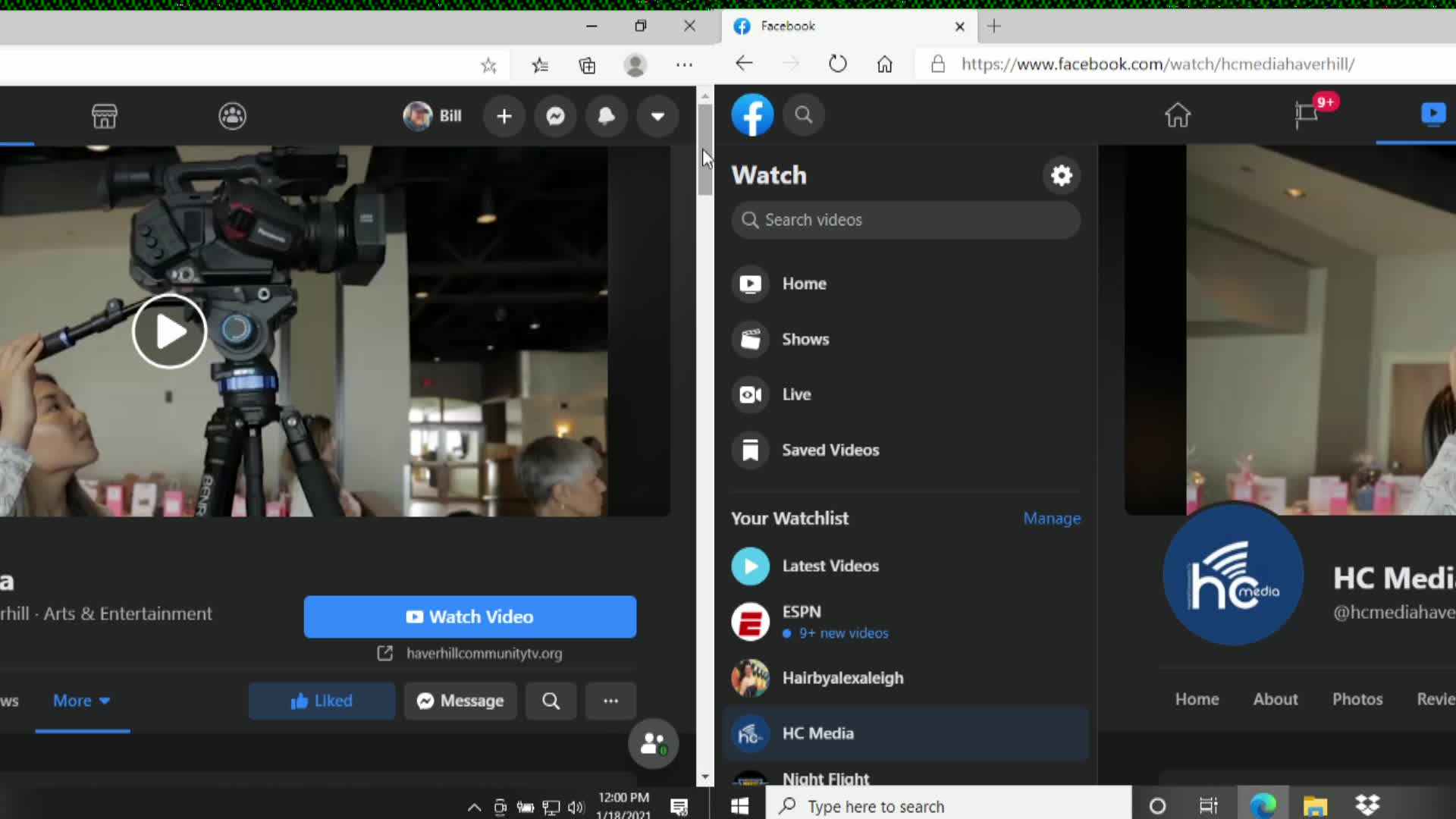Switch to HC Media Home tab

1197,699
